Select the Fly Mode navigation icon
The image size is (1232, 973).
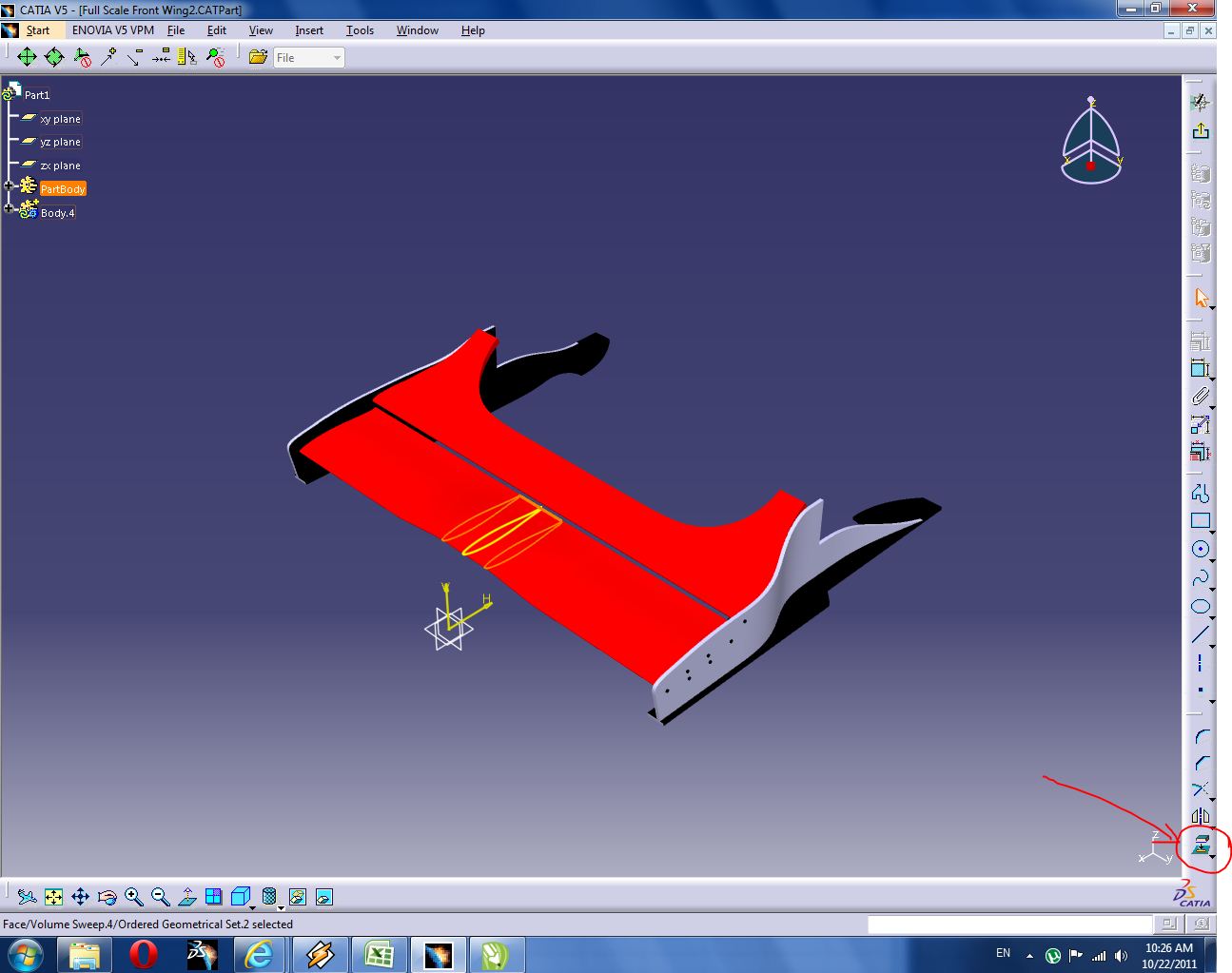coord(27,896)
